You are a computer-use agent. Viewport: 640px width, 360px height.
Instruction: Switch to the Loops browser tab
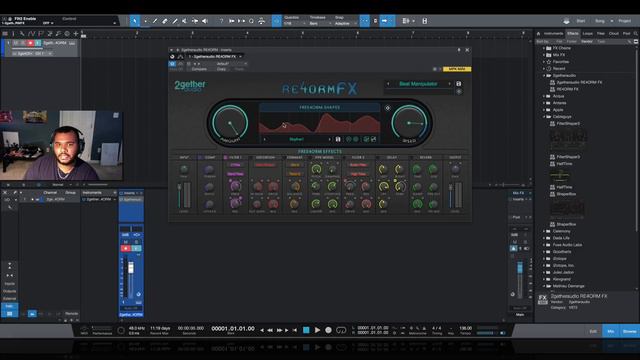tap(588, 33)
